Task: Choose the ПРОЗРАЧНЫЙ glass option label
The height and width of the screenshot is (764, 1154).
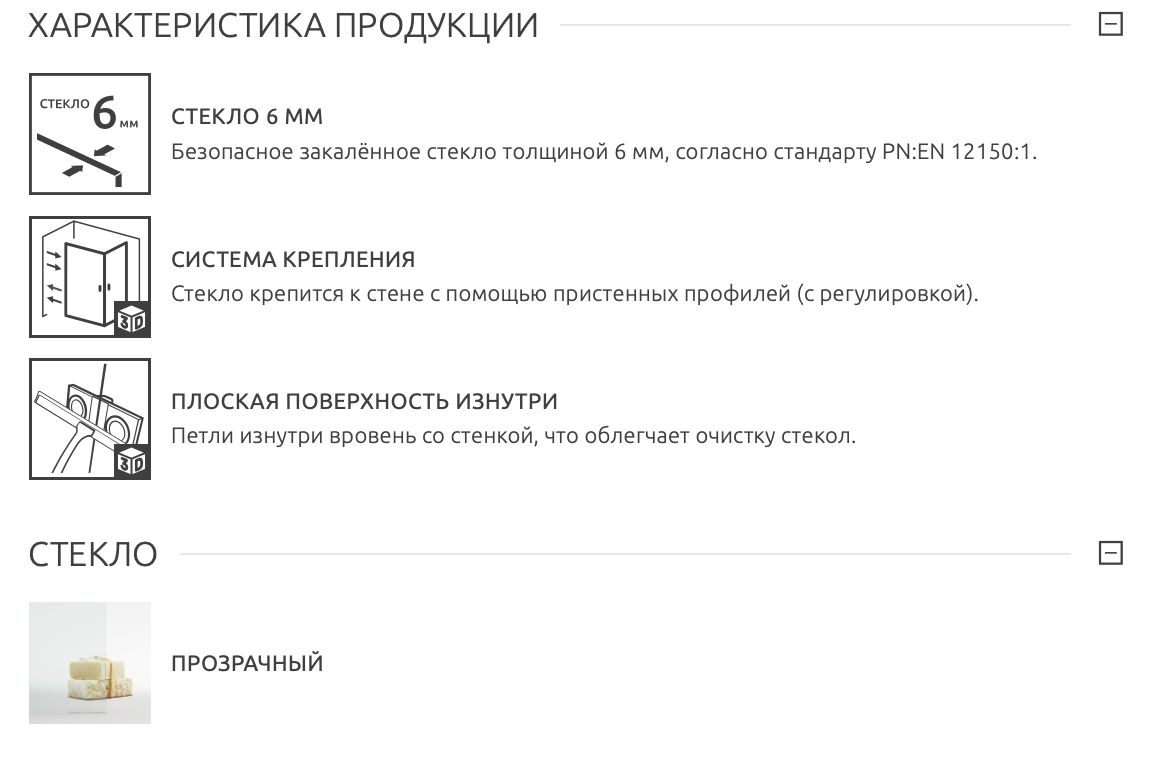Action: pos(247,664)
